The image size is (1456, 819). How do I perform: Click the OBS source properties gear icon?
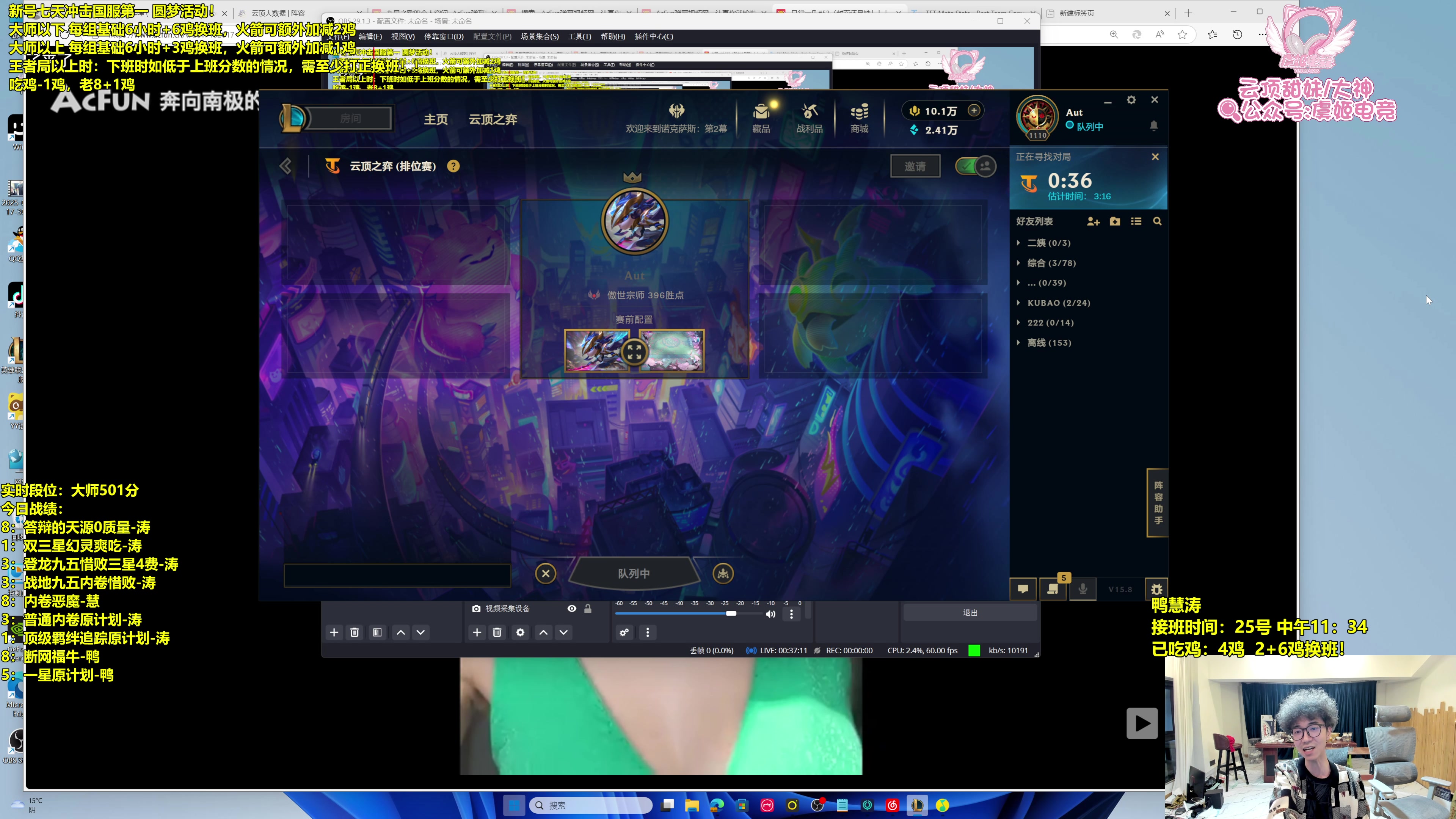(x=520, y=632)
